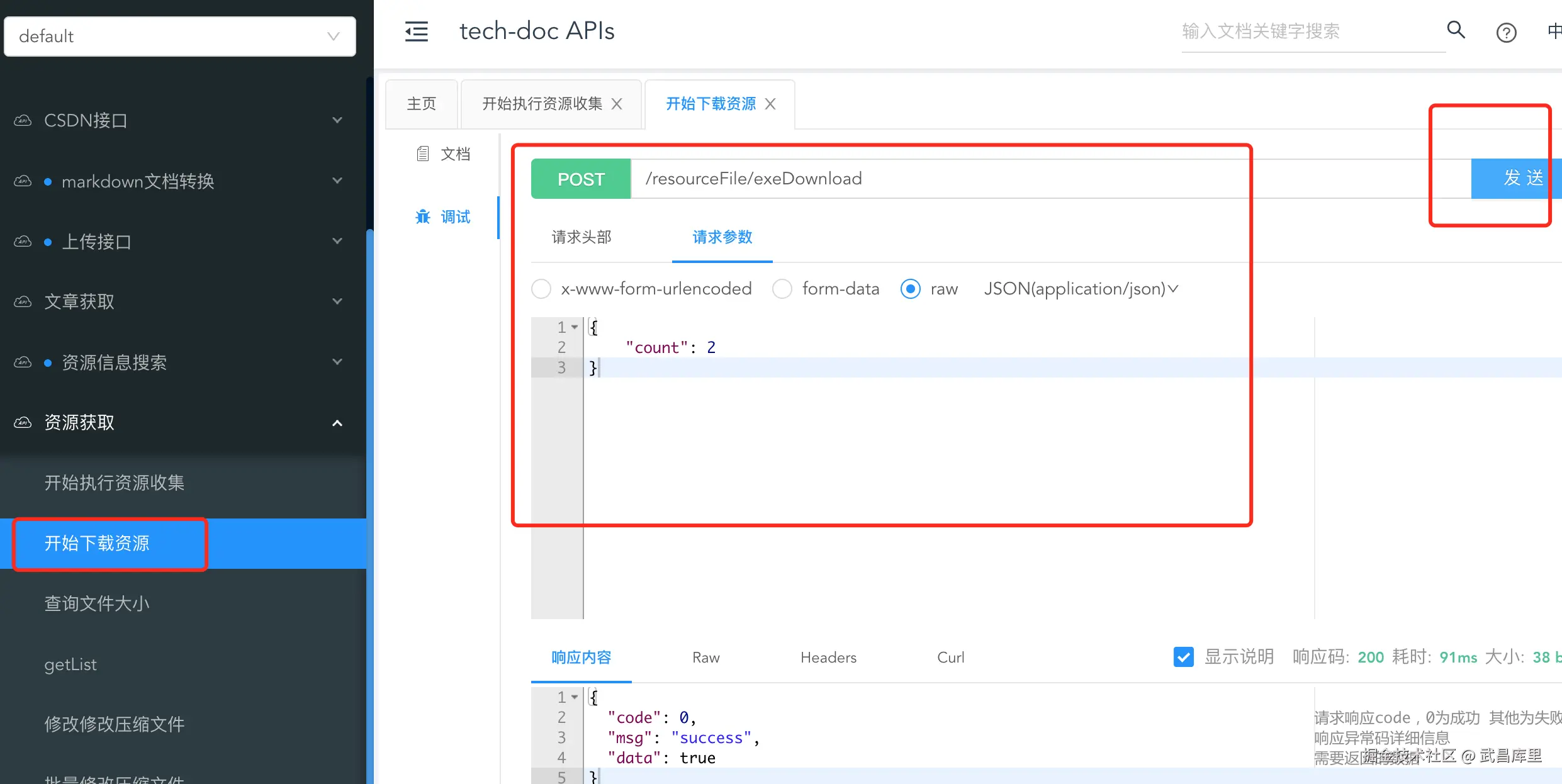Click the 文档 document icon
The width and height of the screenshot is (1562, 784).
(x=423, y=154)
